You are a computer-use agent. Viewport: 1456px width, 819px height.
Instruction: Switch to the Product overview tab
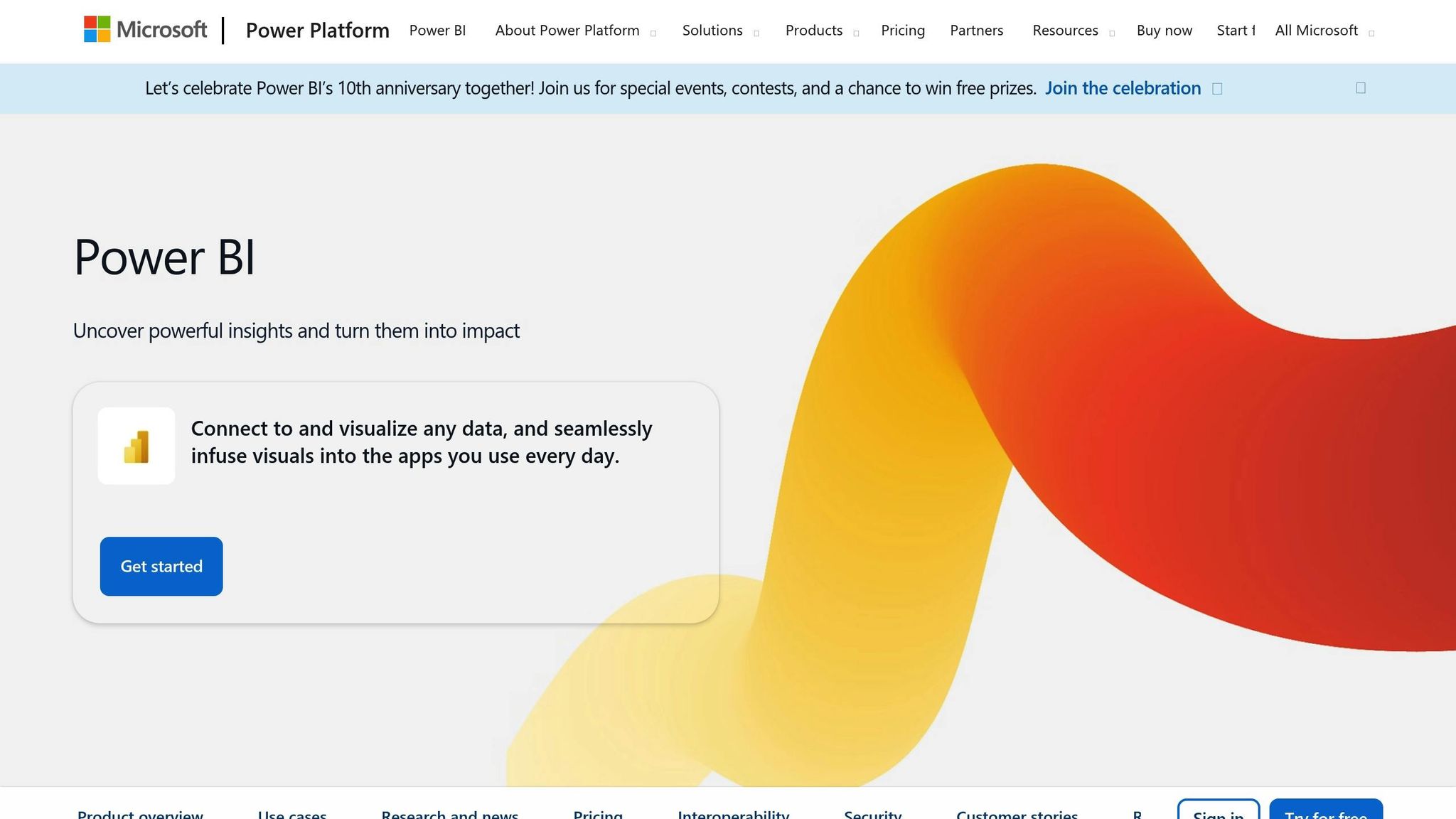[x=140, y=813]
